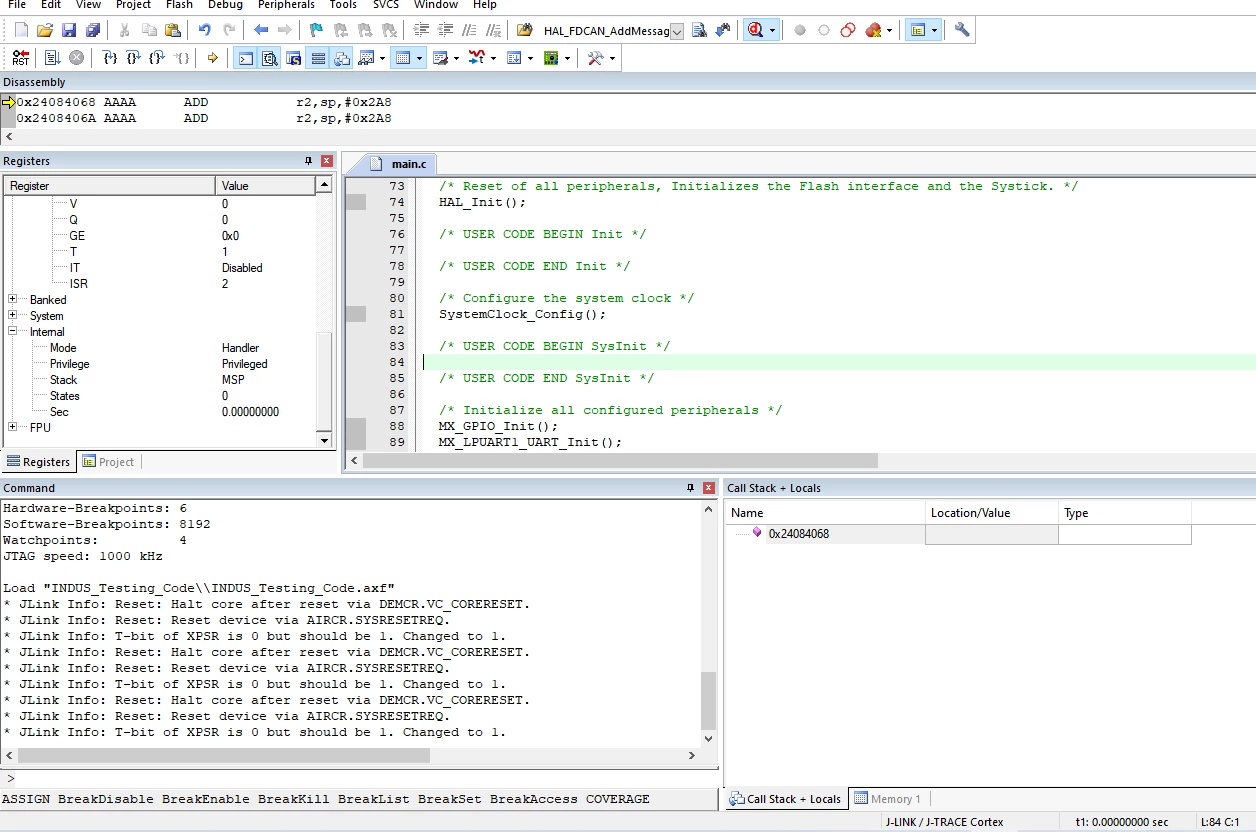Viewport: 1256px width, 832px height.
Task: Start/stop debug session with magnifier d icon
Action: click(755, 30)
